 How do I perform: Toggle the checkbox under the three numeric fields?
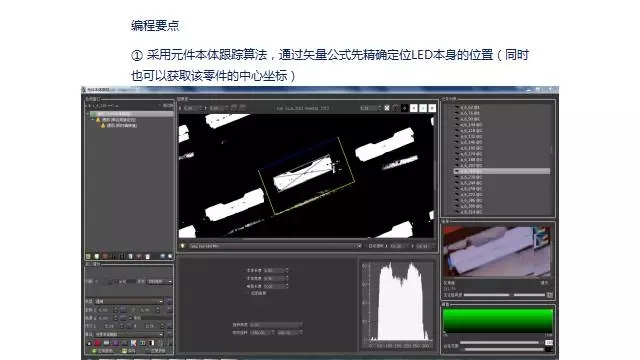tap(248, 293)
